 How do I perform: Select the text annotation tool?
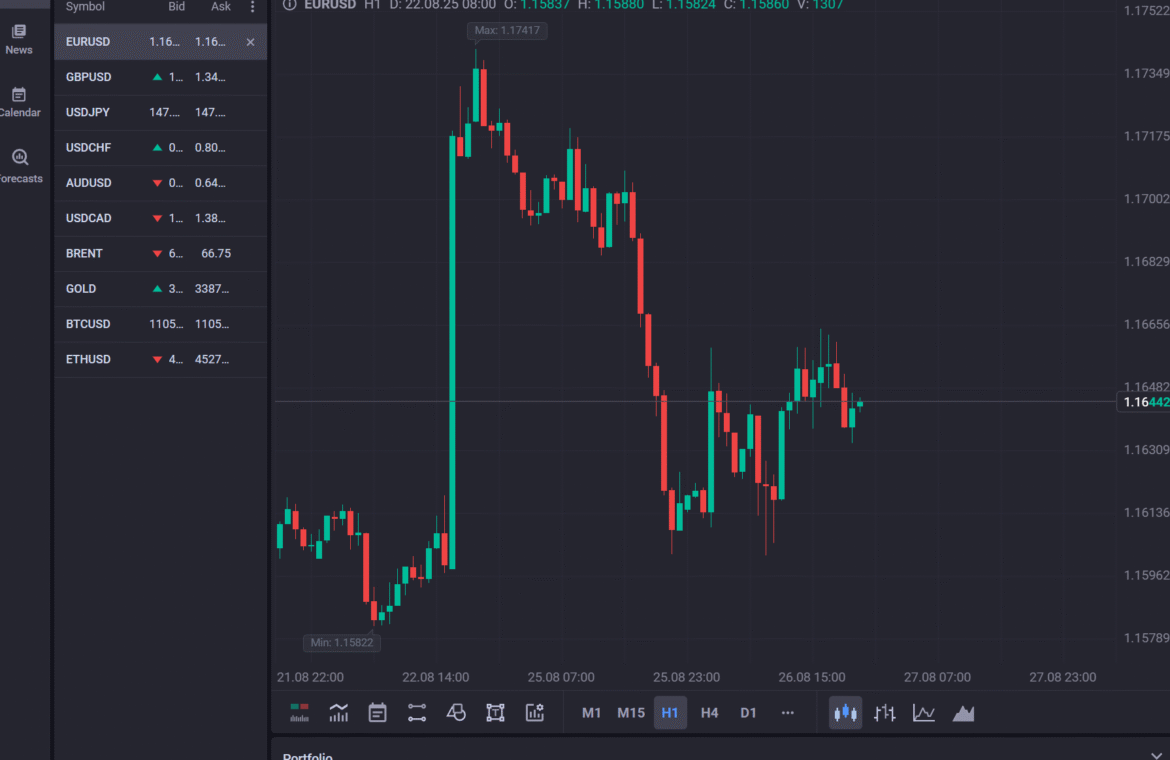pyautogui.click(x=495, y=713)
